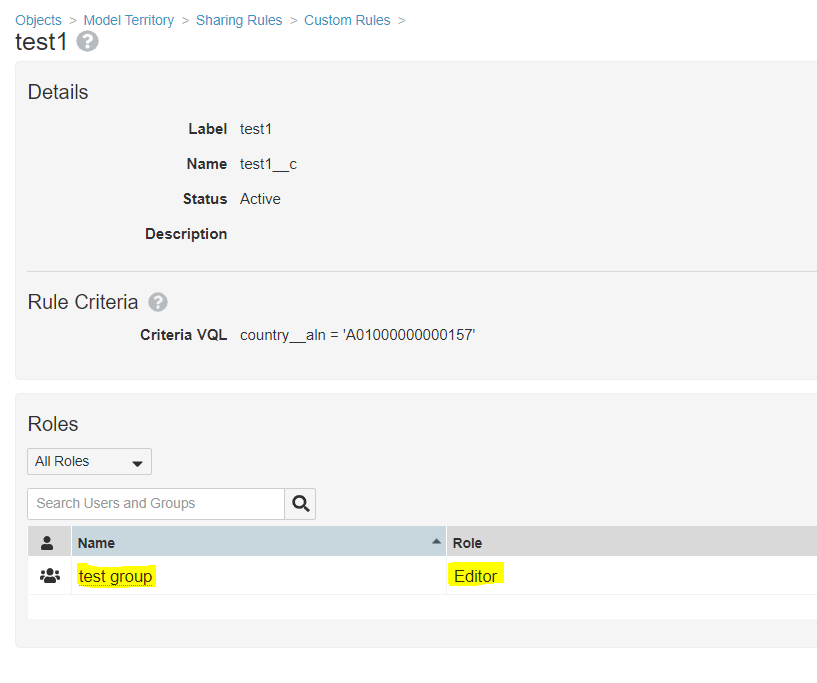Select the test1__c name value

pyautogui.click(x=268, y=164)
